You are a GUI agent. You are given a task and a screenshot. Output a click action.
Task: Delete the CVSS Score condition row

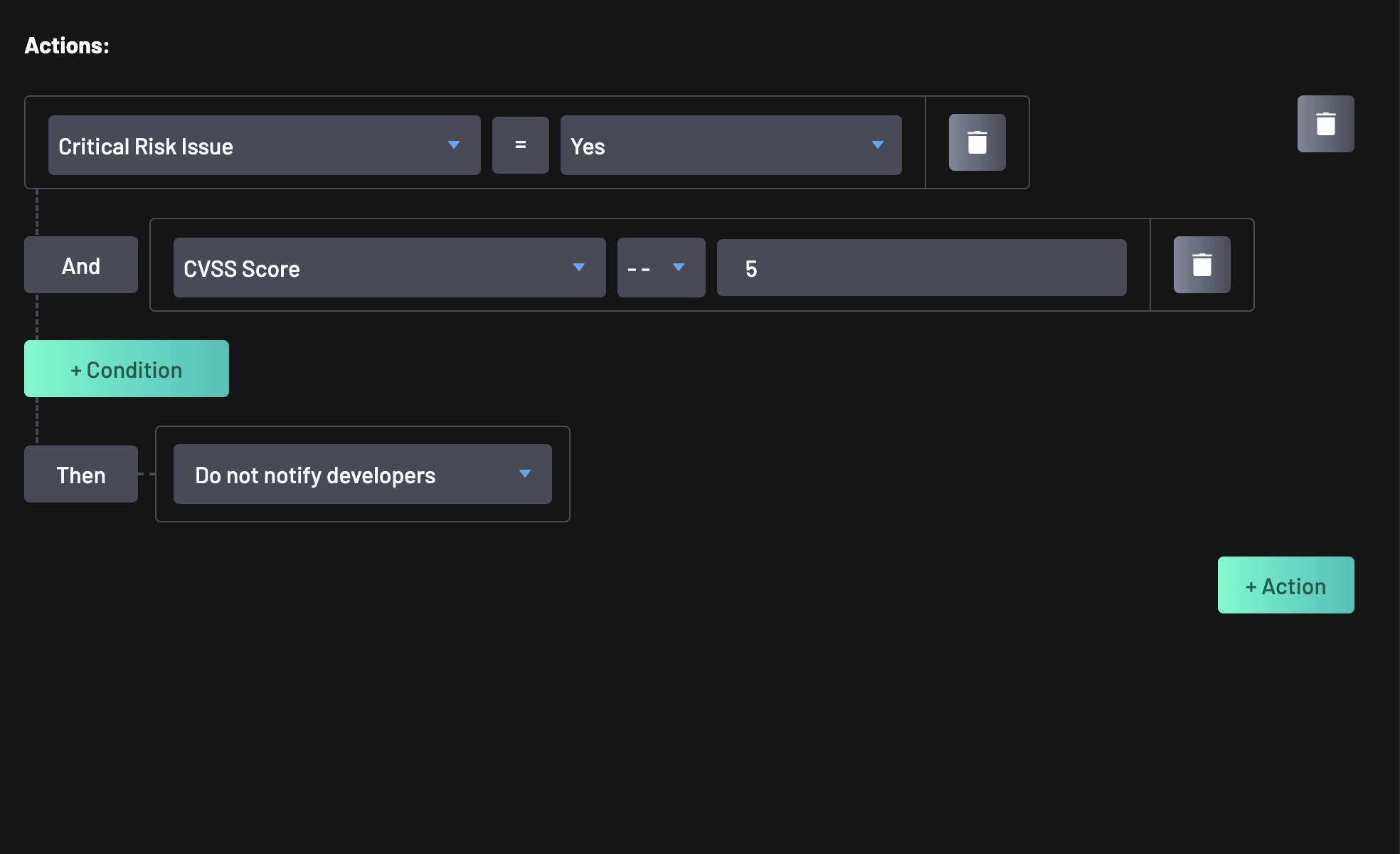point(1202,265)
